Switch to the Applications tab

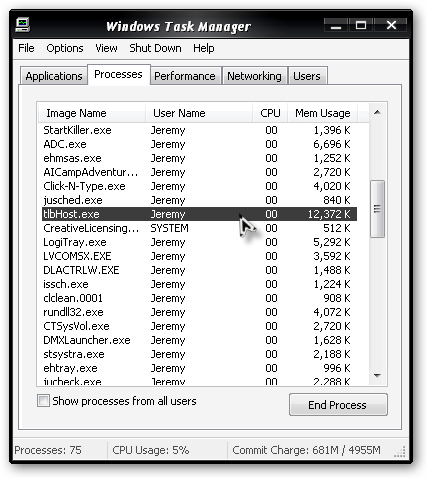pos(54,76)
